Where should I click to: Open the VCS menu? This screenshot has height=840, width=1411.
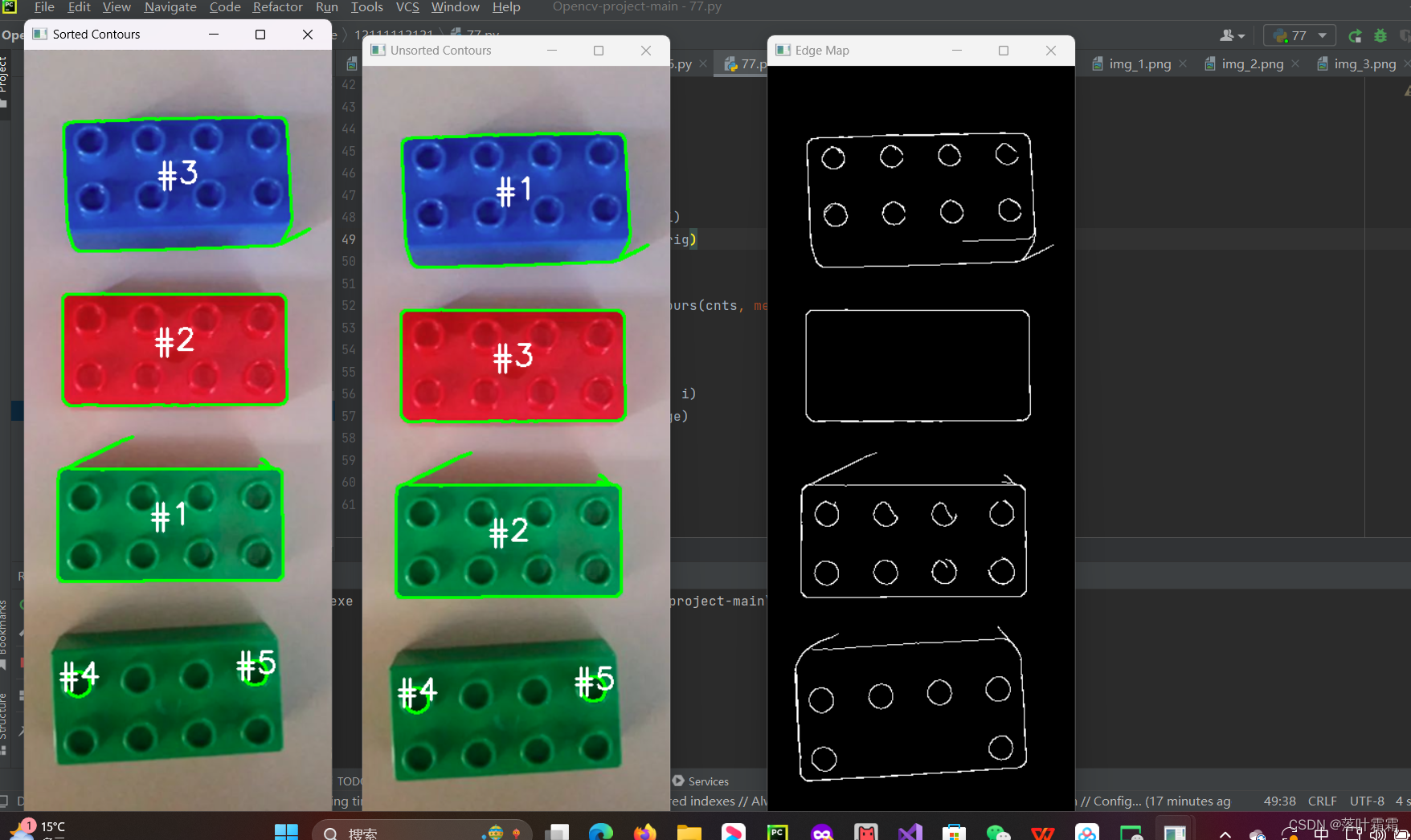pyautogui.click(x=407, y=7)
